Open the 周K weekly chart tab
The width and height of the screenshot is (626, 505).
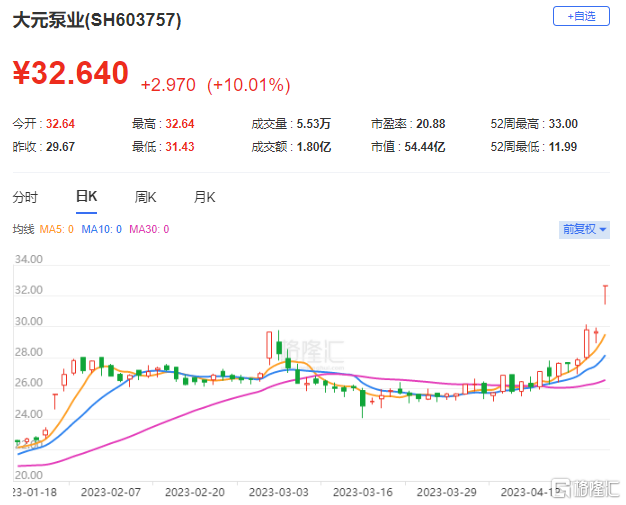click(145, 197)
